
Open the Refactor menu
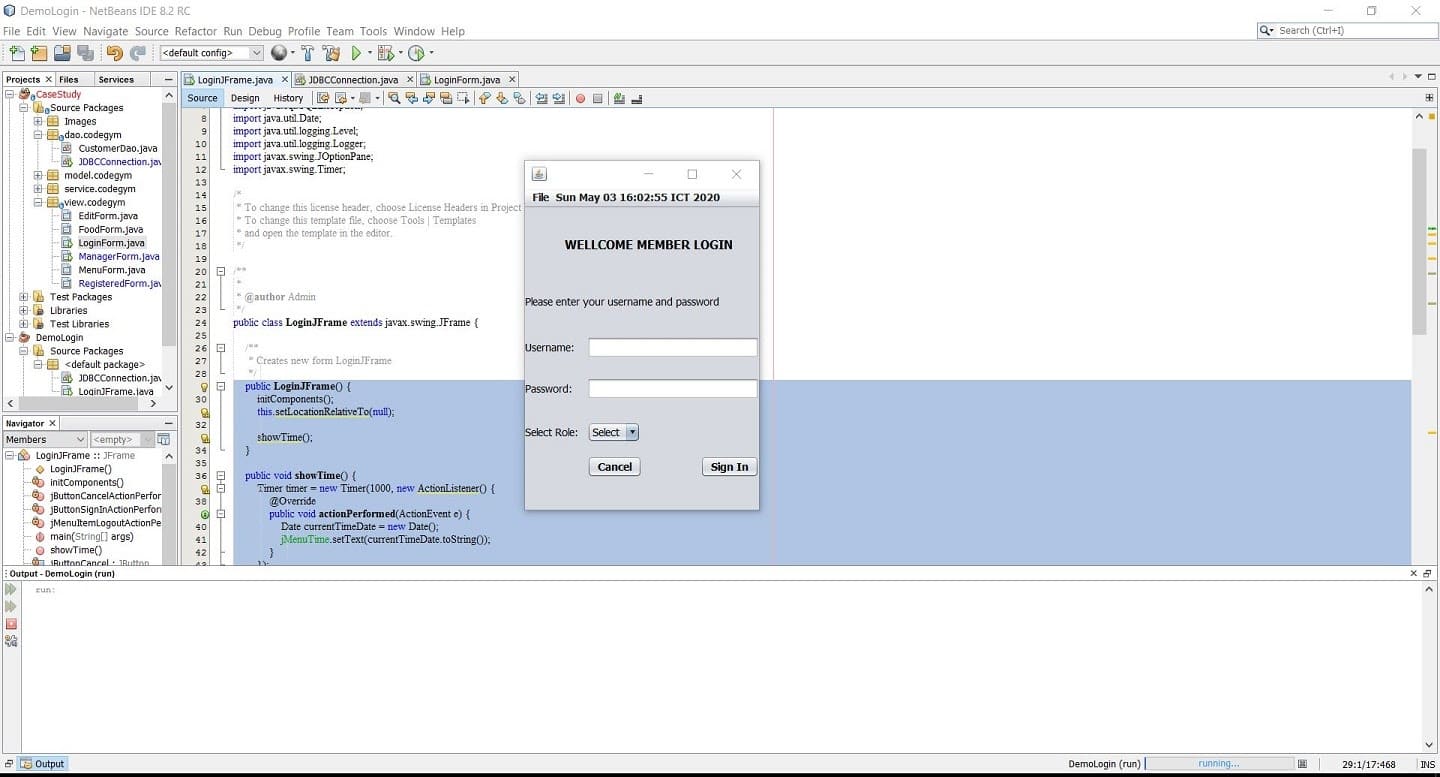[x=195, y=31]
